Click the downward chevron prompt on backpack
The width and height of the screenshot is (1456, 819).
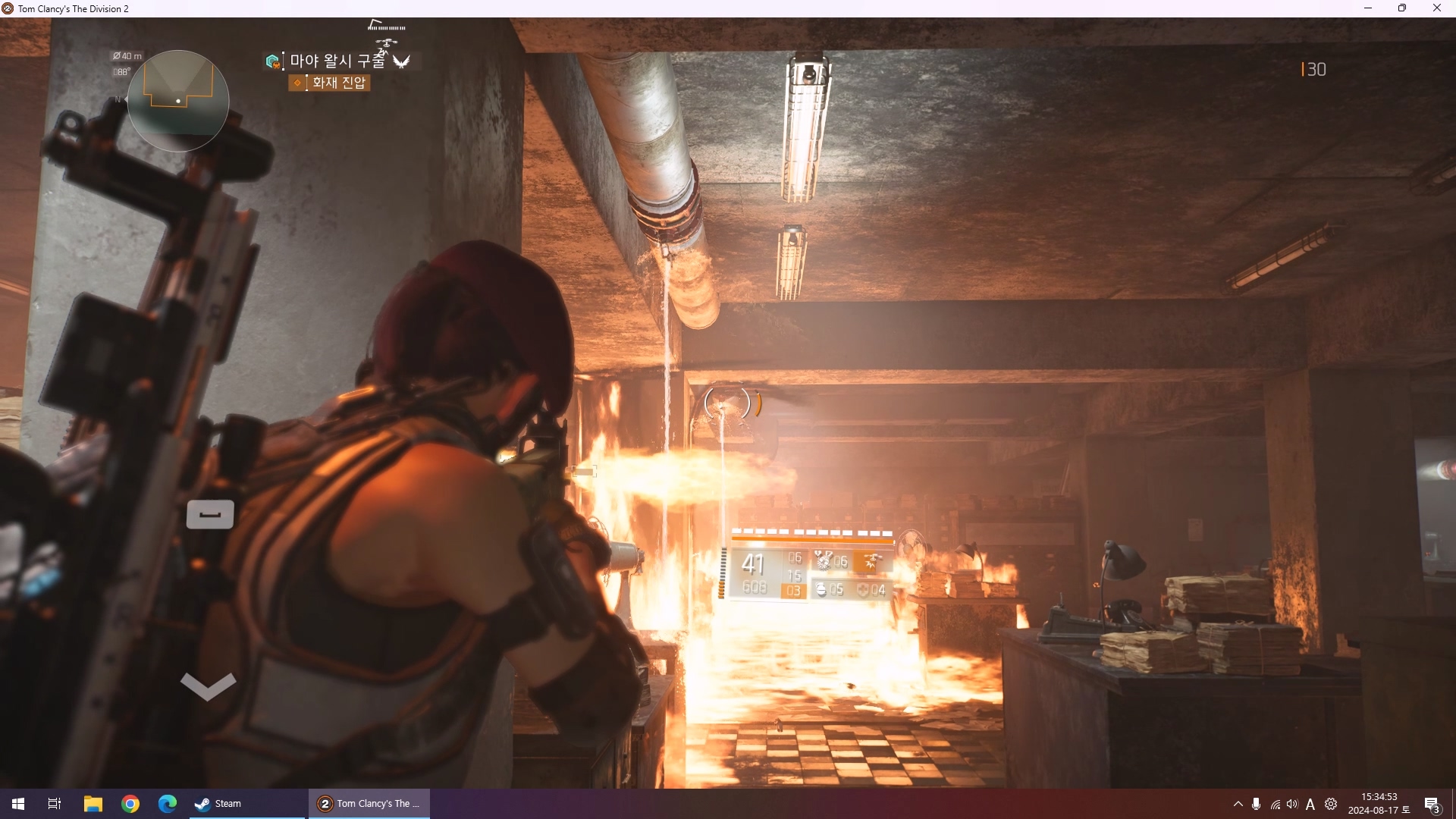coord(208,685)
